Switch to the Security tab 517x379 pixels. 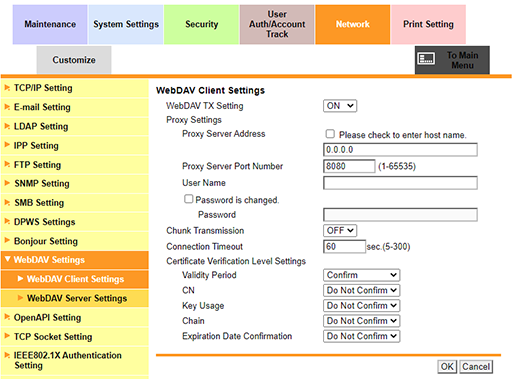(x=202, y=24)
